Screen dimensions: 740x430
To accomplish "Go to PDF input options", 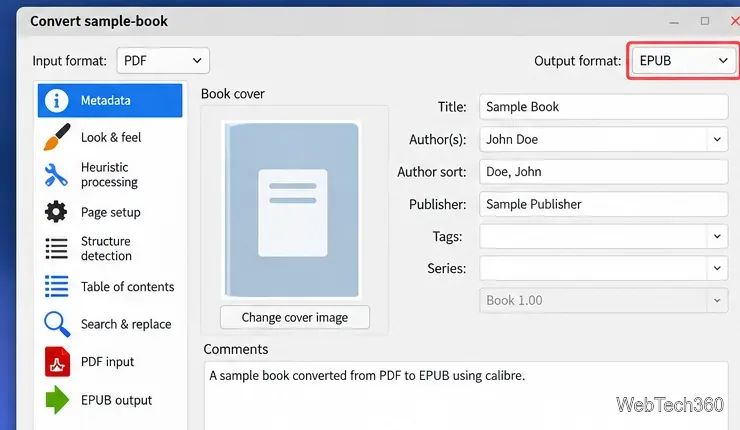I will coord(110,362).
